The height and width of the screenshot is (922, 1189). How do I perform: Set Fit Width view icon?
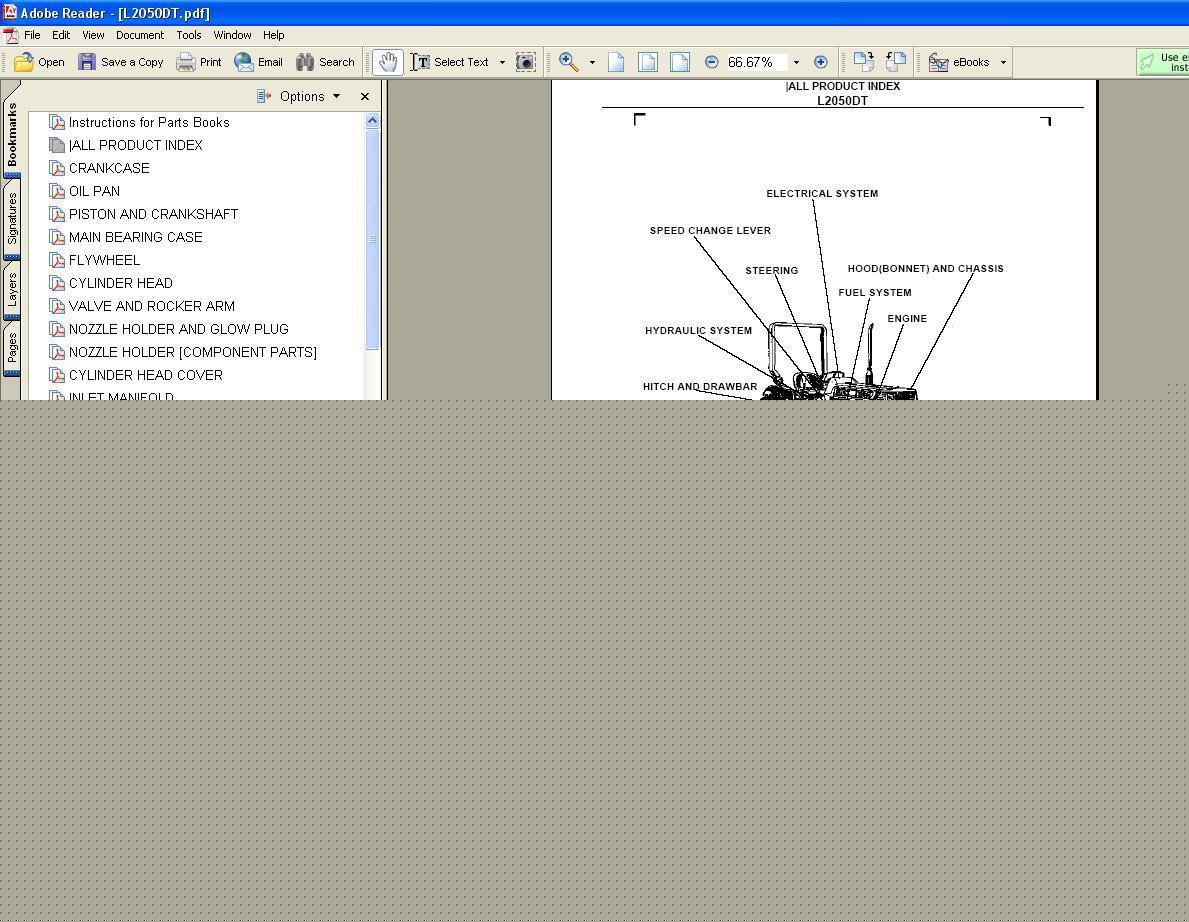(x=680, y=62)
